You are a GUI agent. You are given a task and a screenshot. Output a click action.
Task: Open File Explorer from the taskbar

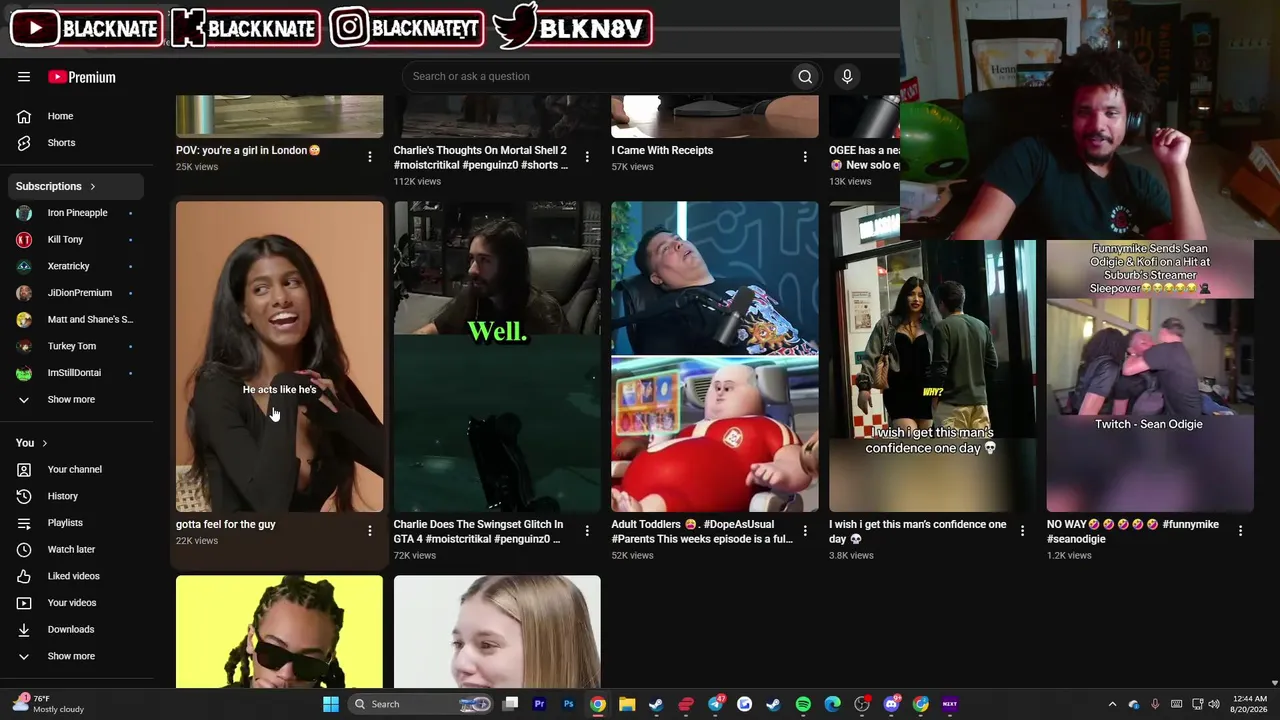pyautogui.click(x=627, y=704)
